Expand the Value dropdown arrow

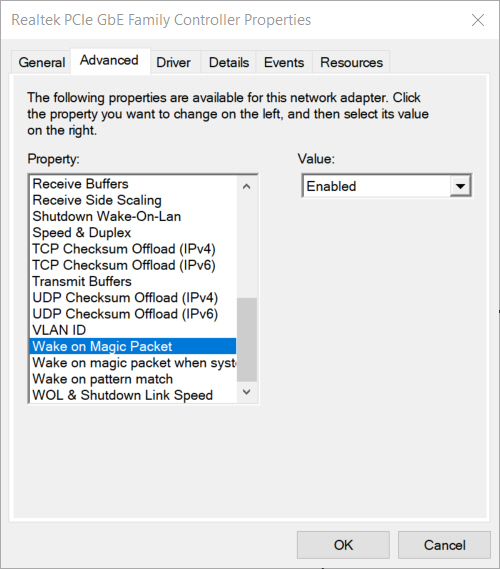tap(460, 186)
